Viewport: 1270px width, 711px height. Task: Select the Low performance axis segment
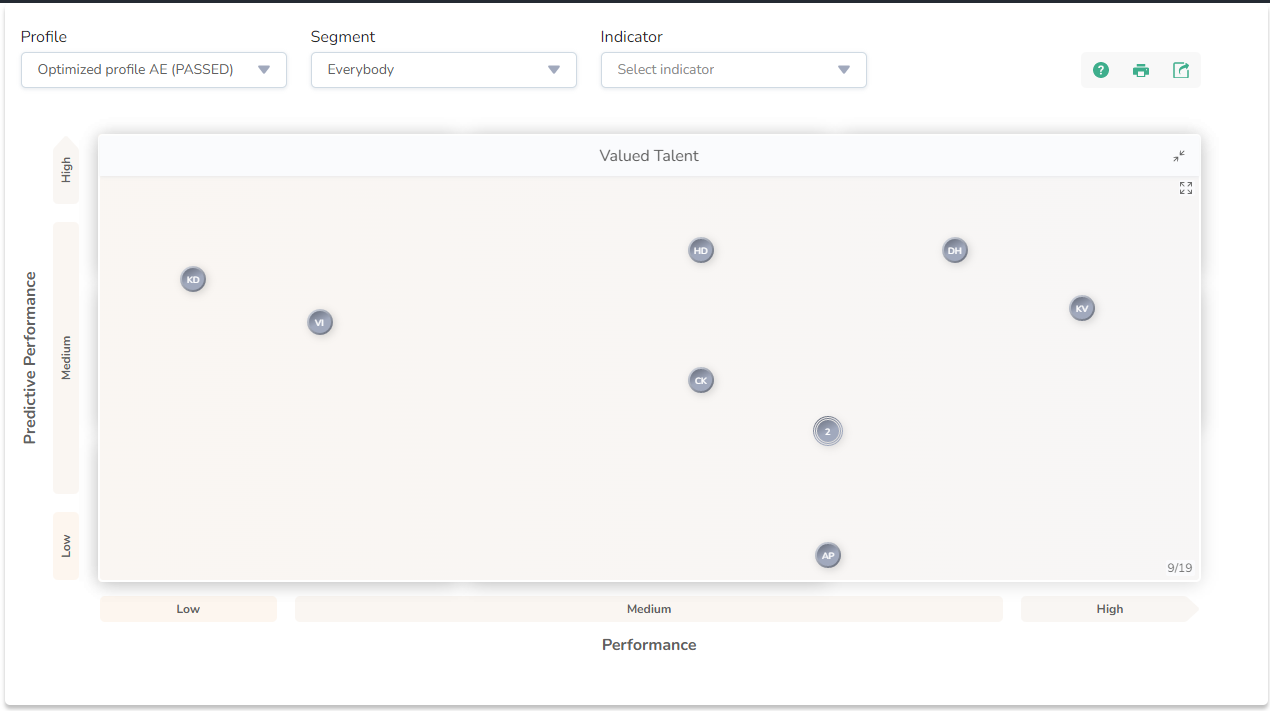click(x=188, y=609)
